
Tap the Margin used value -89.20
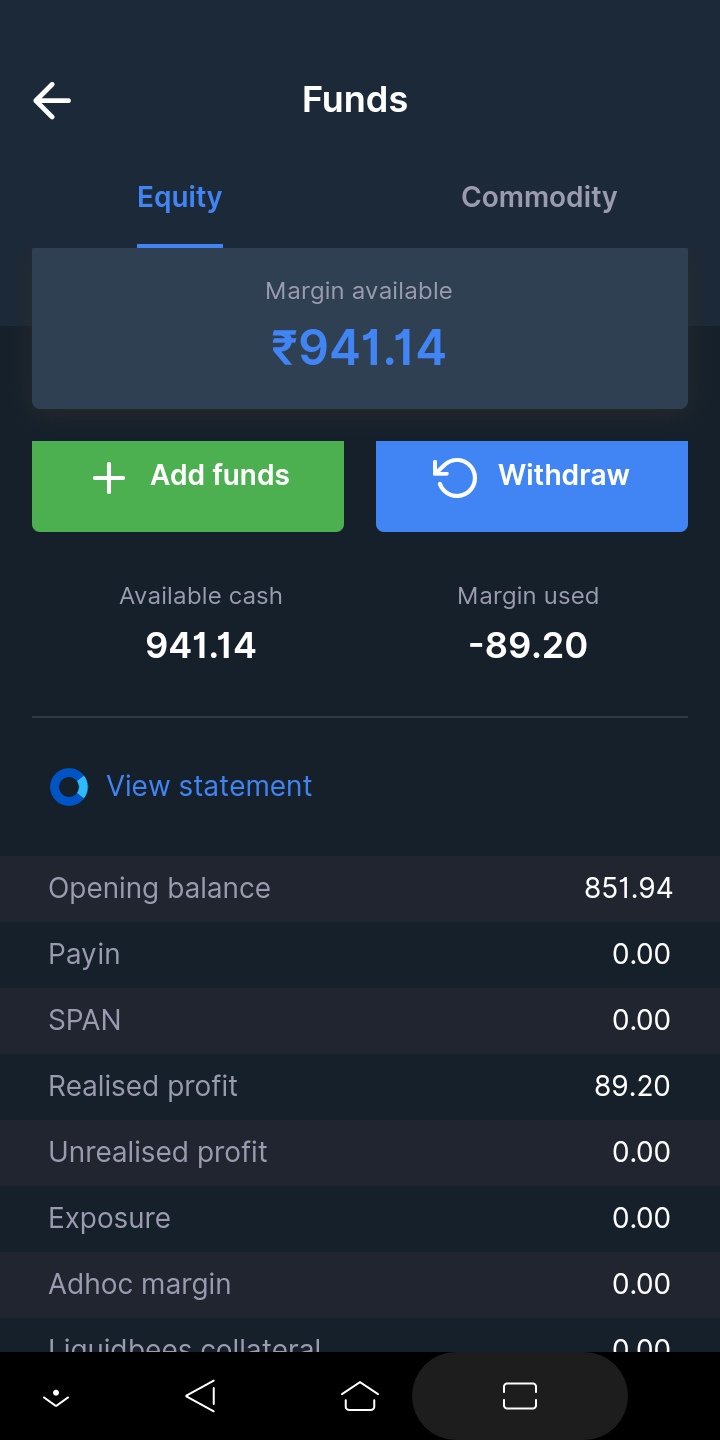528,646
